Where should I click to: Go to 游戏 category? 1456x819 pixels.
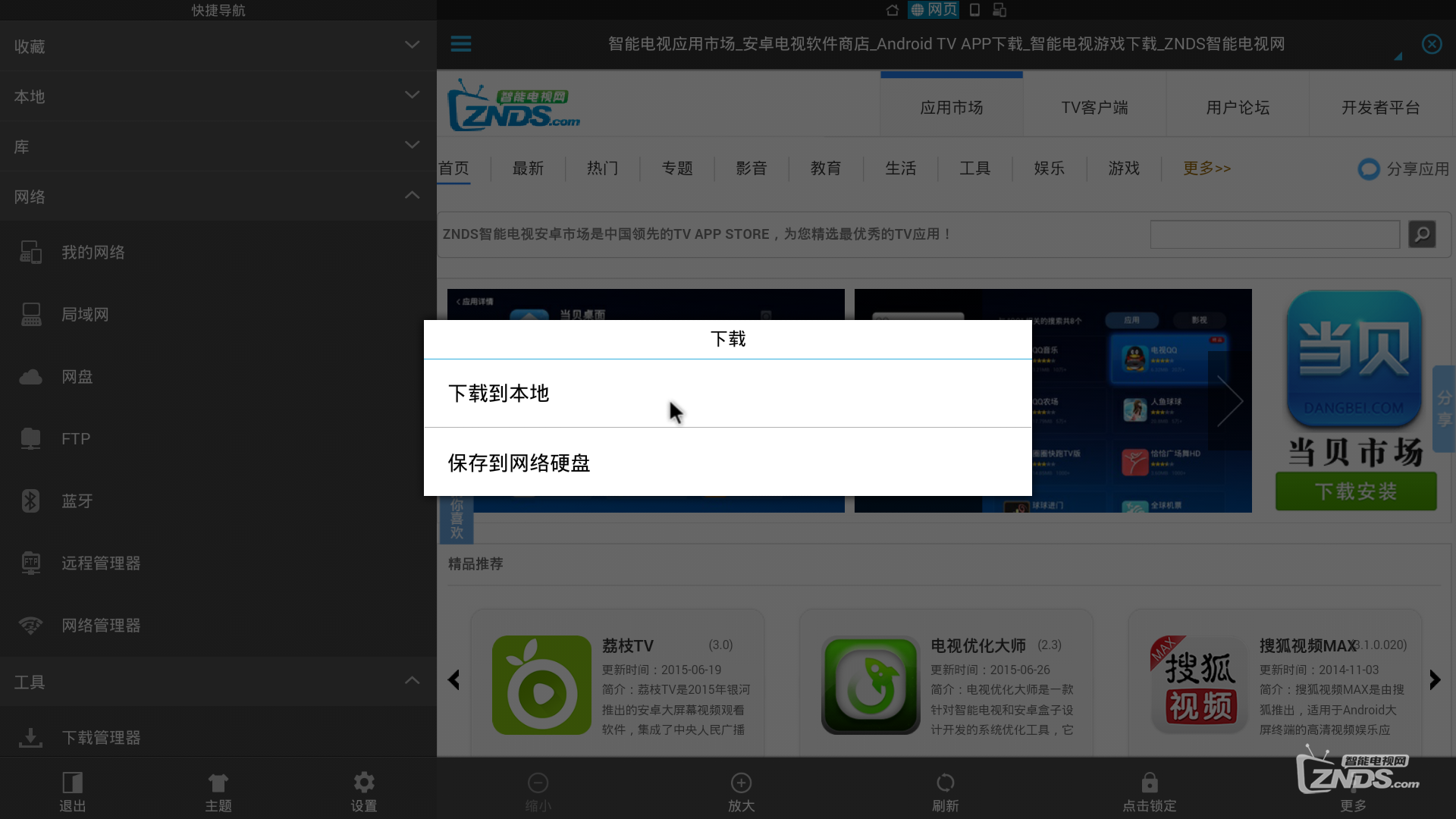1124,168
